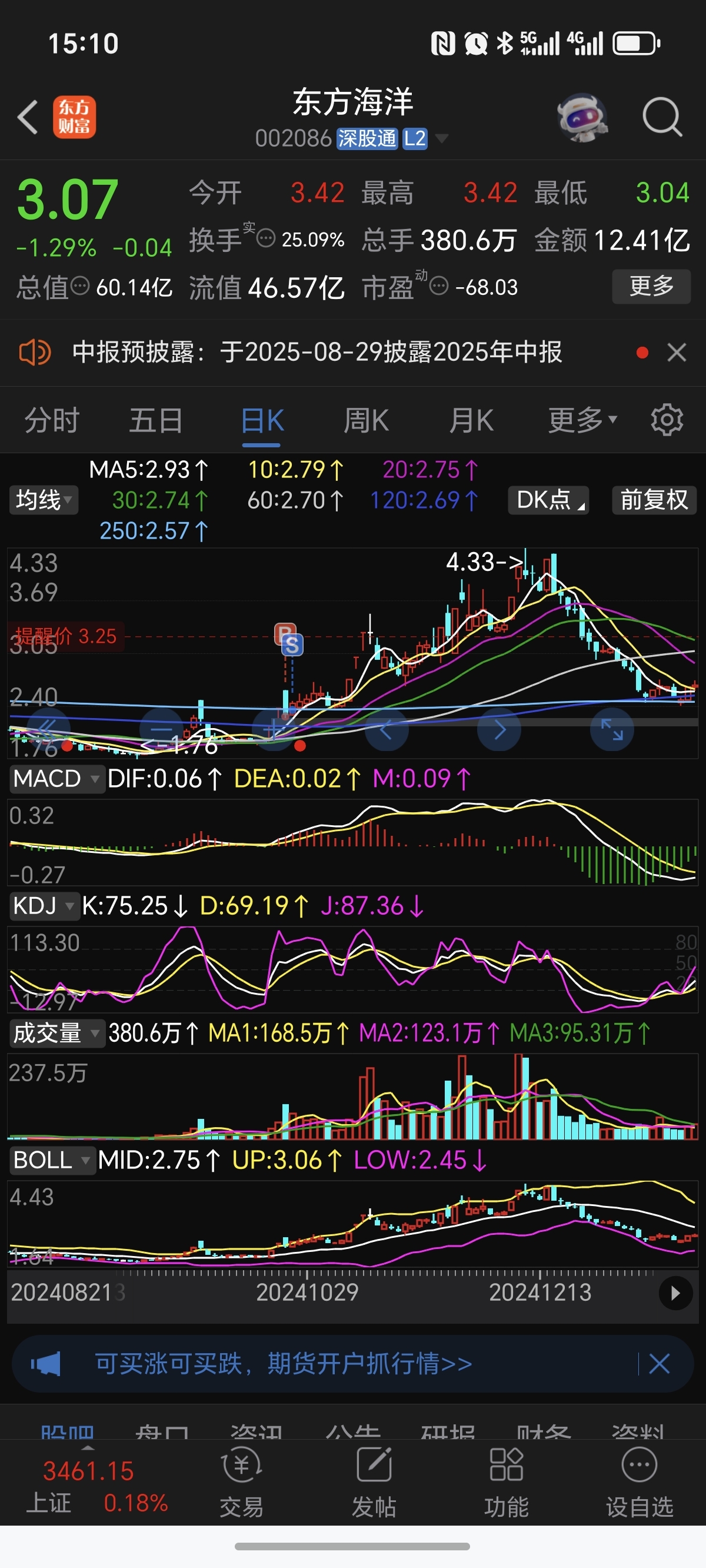Open the 前复权 adjustment selector

654,500
